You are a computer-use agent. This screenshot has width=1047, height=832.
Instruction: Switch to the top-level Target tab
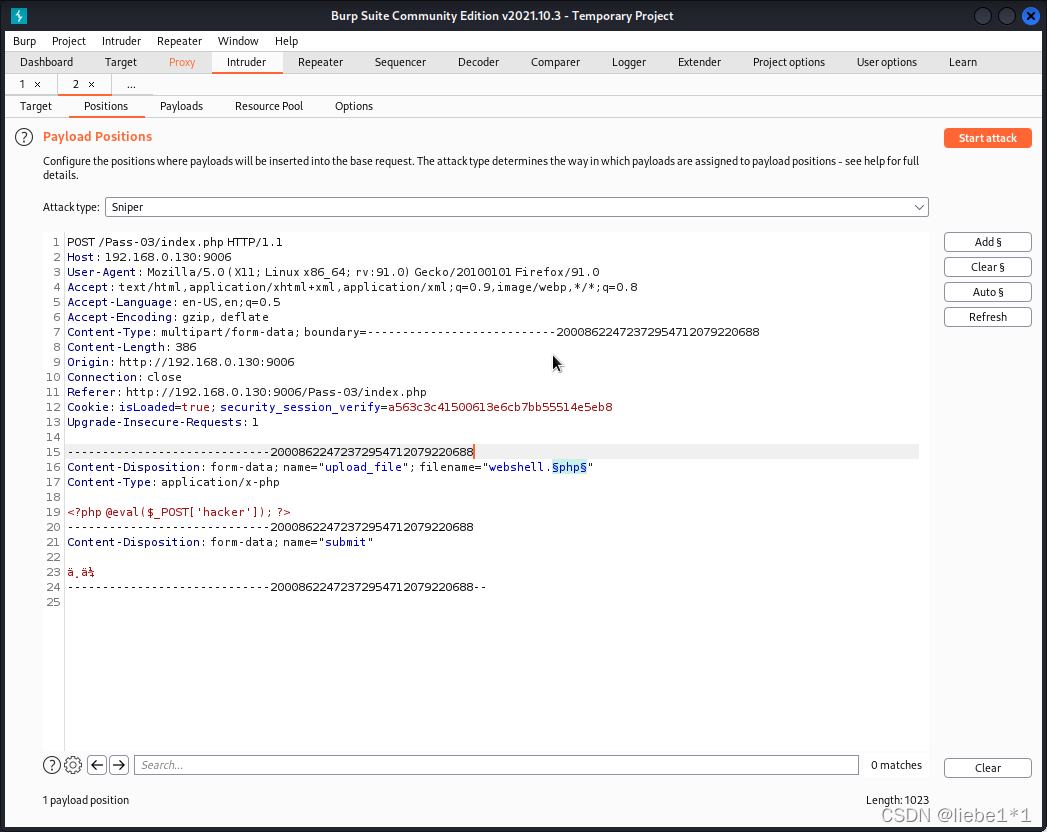coord(121,62)
